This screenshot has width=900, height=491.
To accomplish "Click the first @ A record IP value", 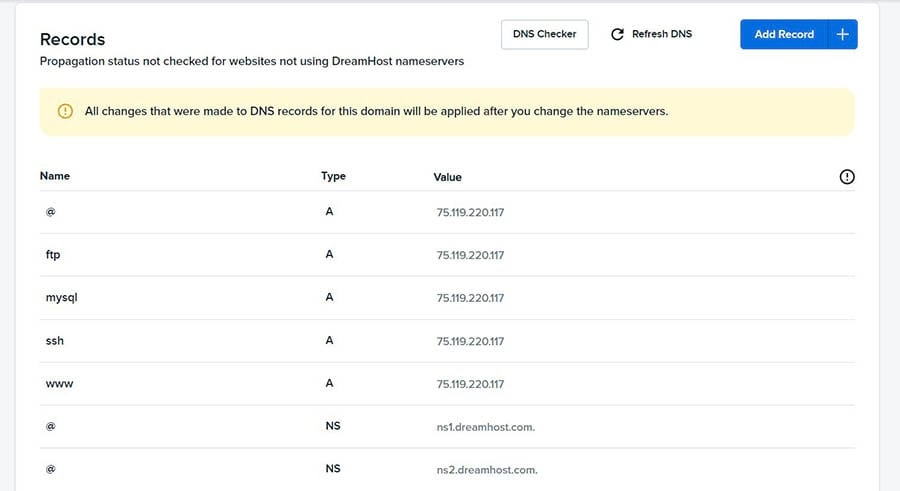I will pyautogui.click(x=470, y=212).
